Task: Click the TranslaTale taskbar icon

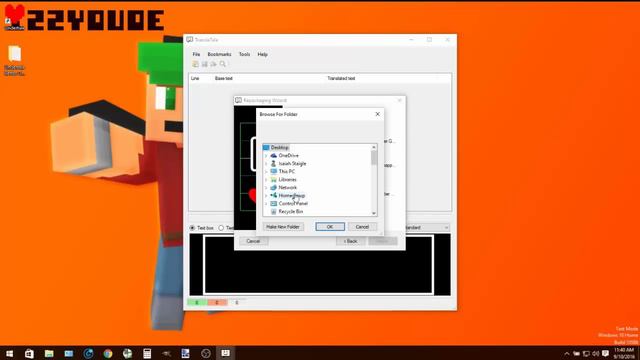Action: tap(225, 353)
